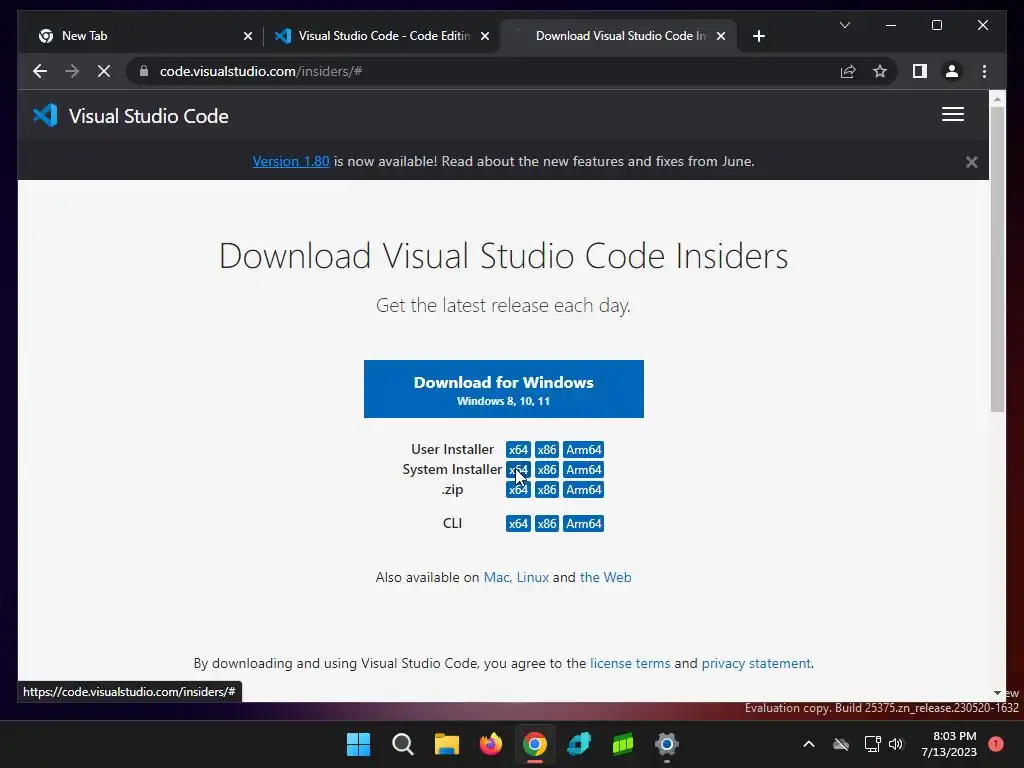Show hidden system tray icons
Viewport: 1024px width, 768px height.
point(808,744)
